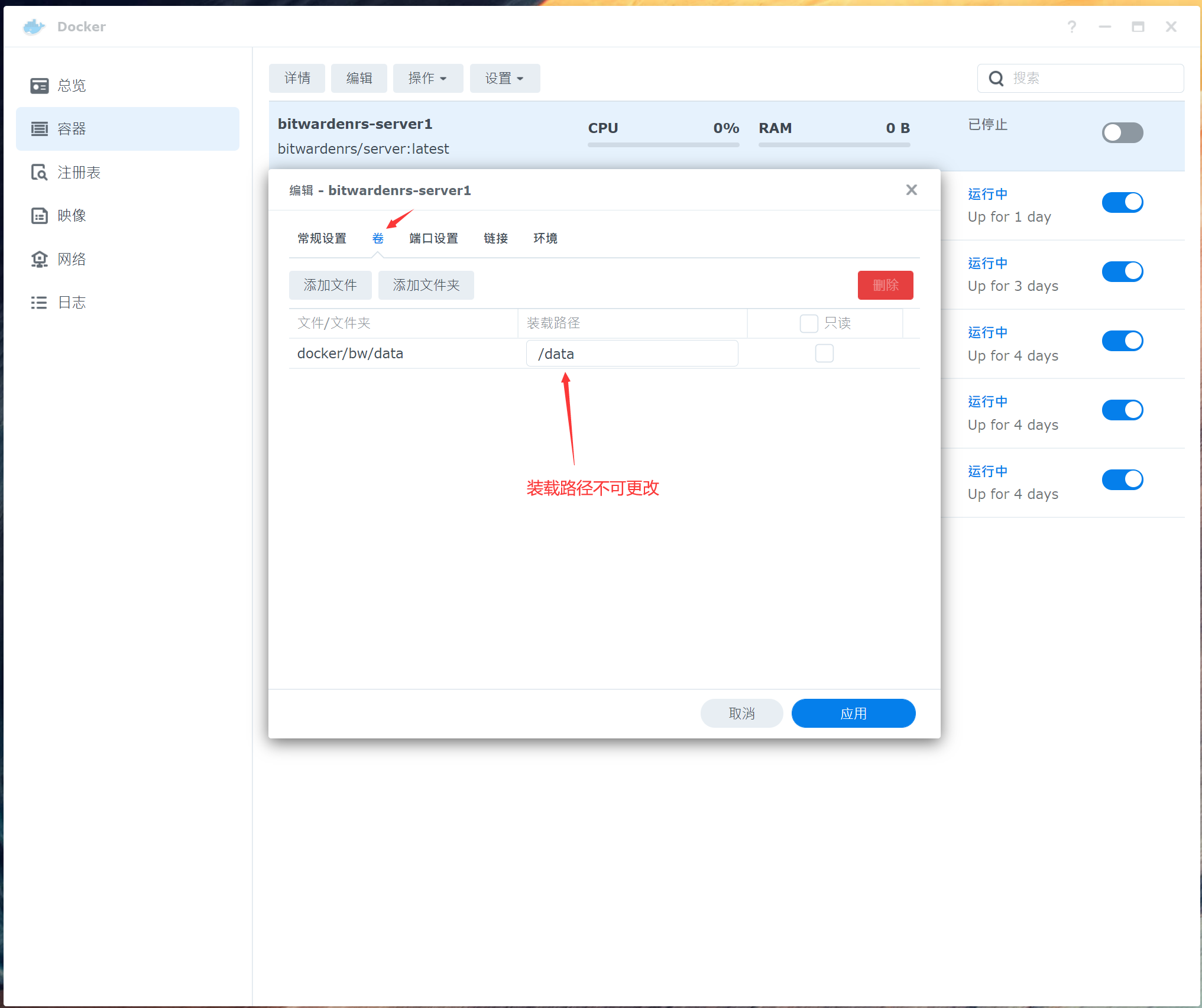Click the 文件/文件夹 column header
Image resolution: width=1202 pixels, height=1008 pixels.
(403, 323)
